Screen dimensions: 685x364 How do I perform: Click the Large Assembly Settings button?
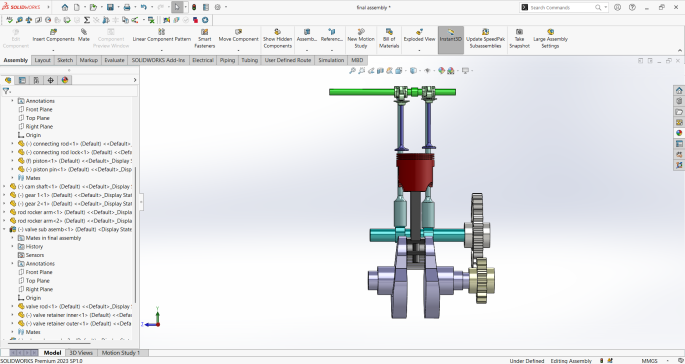coord(550,38)
